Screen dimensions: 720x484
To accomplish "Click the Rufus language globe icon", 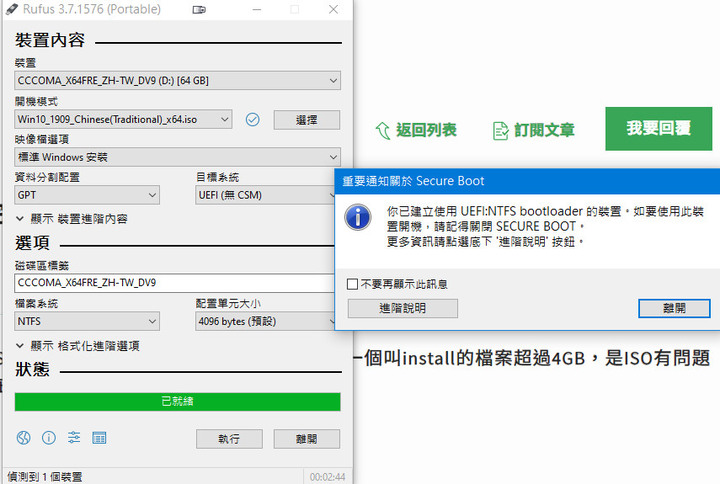I will [23, 438].
